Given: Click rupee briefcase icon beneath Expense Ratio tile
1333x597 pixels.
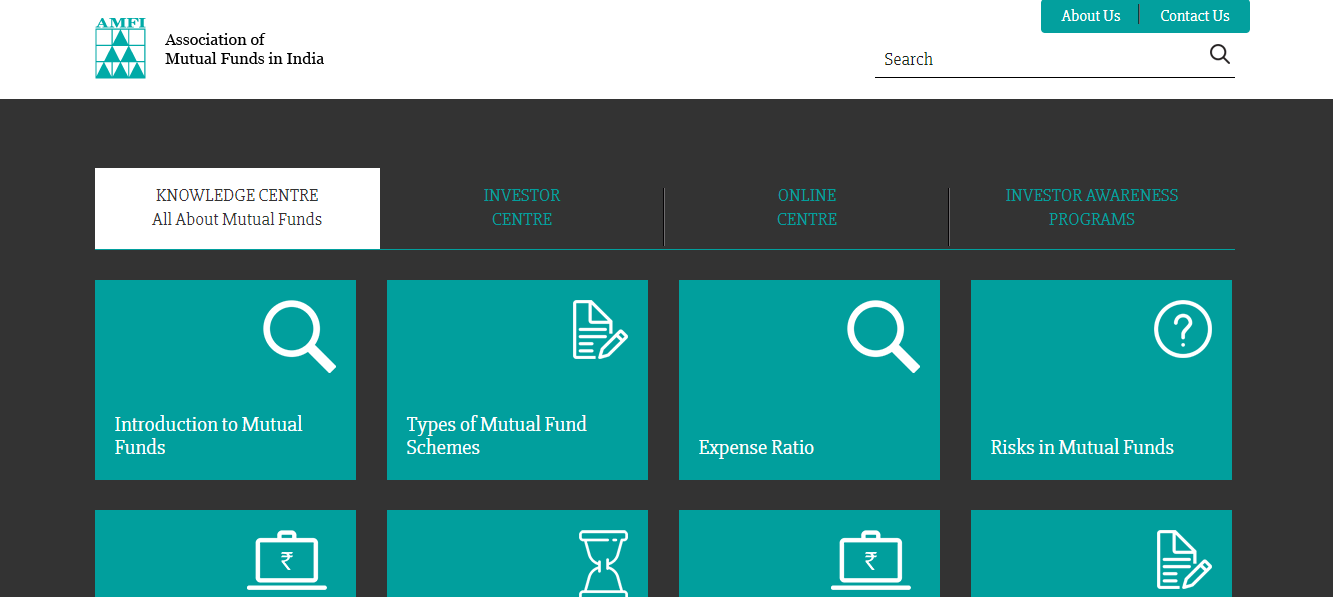Looking at the screenshot, I should [870, 561].
